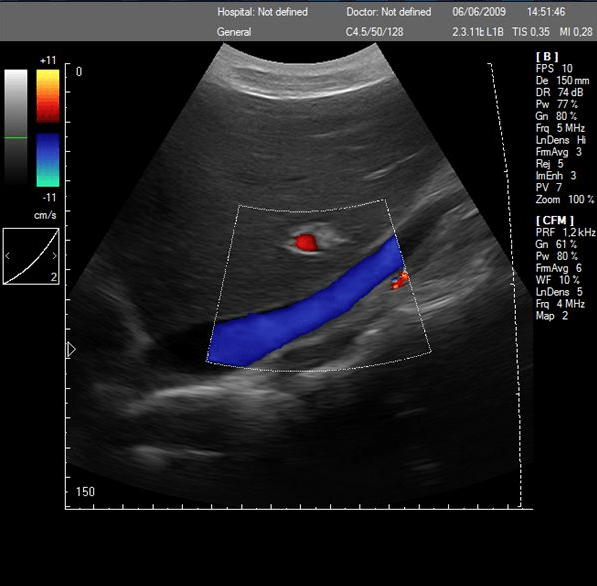
Task: Click the gamma curve box labeled 2
Action: (31, 256)
